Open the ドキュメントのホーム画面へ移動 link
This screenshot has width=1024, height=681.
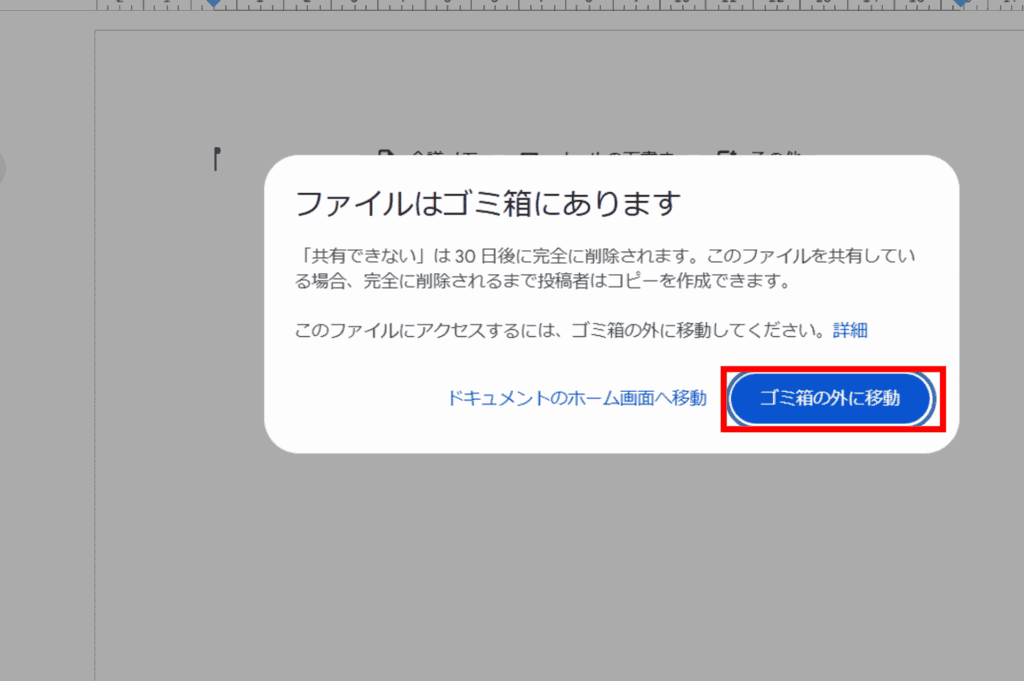click(577, 398)
